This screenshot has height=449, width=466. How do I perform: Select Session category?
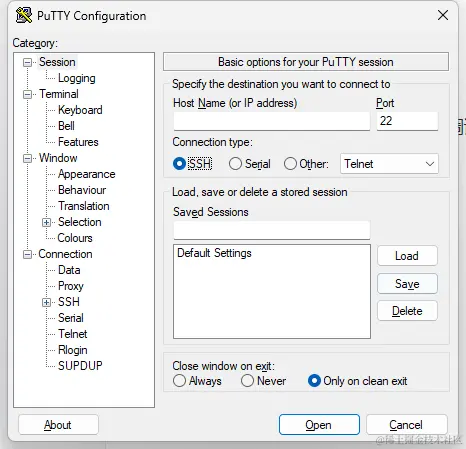pos(57,62)
